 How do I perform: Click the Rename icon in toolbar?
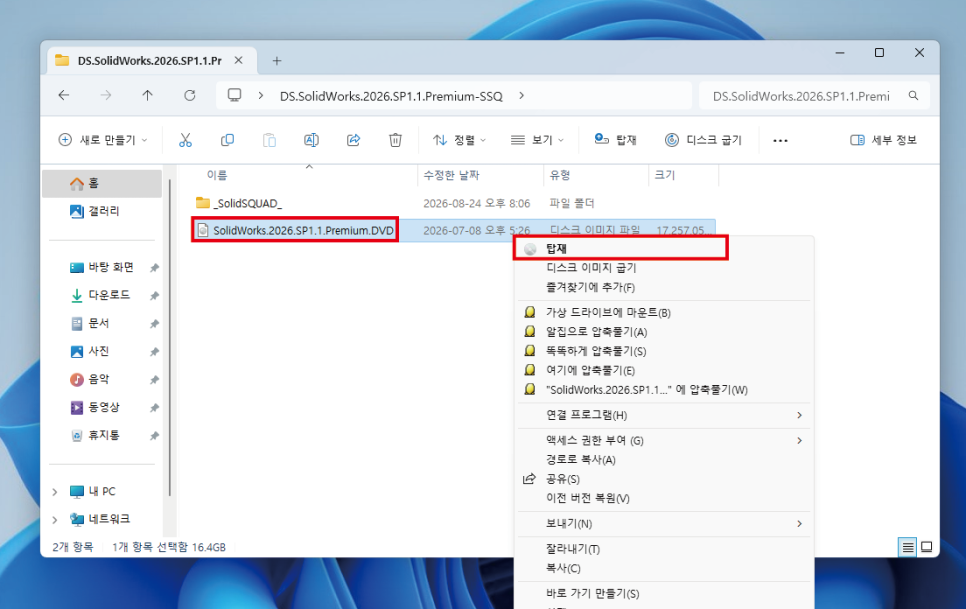click(311, 140)
